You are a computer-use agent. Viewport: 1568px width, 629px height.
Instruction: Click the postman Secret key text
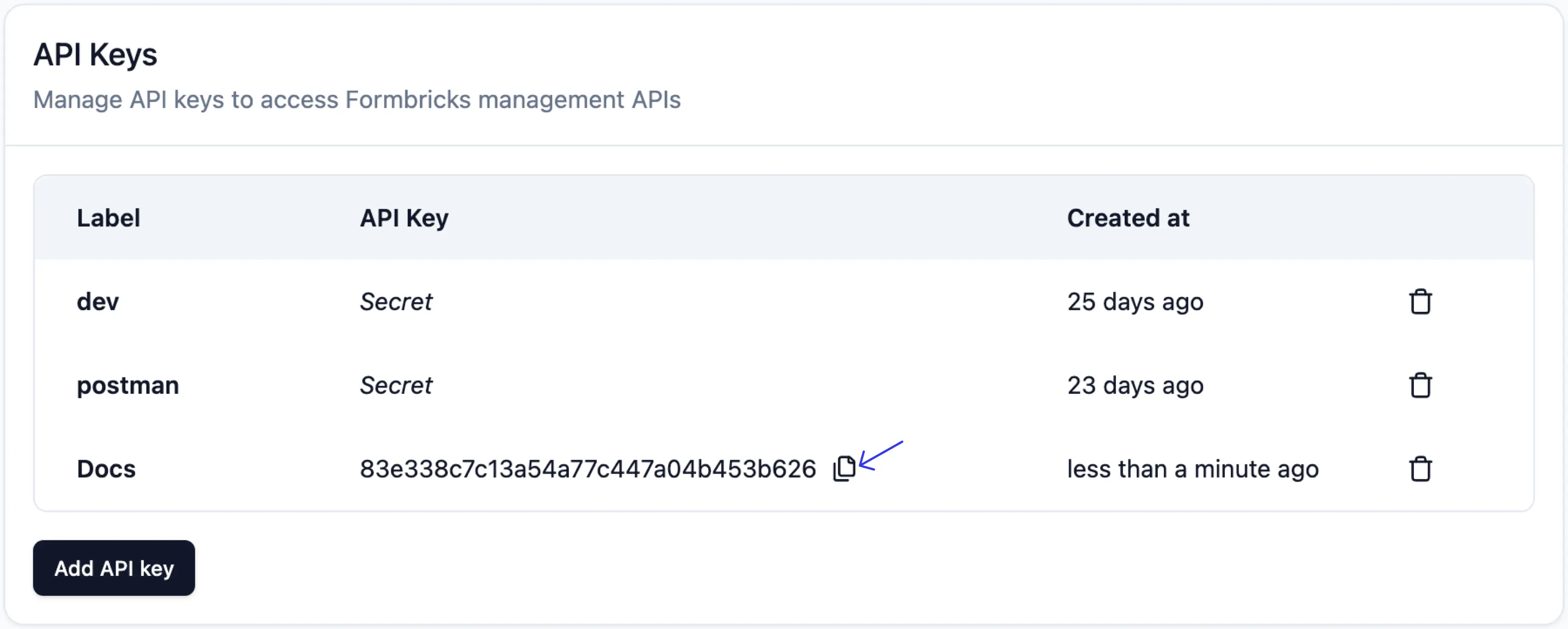396,385
